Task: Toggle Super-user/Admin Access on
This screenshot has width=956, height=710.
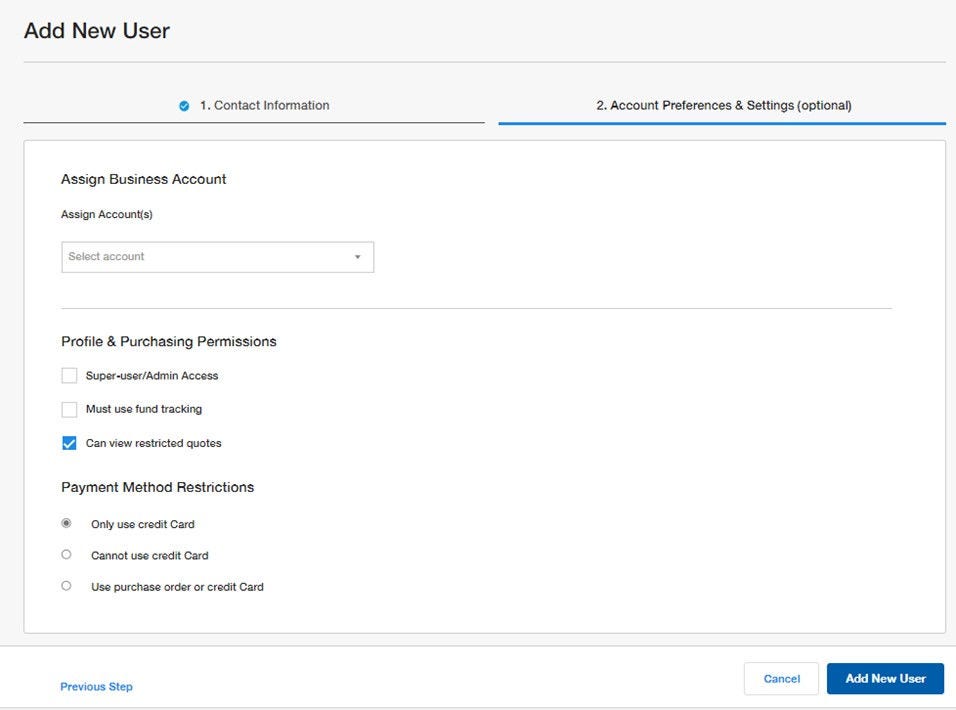Action: [69, 375]
